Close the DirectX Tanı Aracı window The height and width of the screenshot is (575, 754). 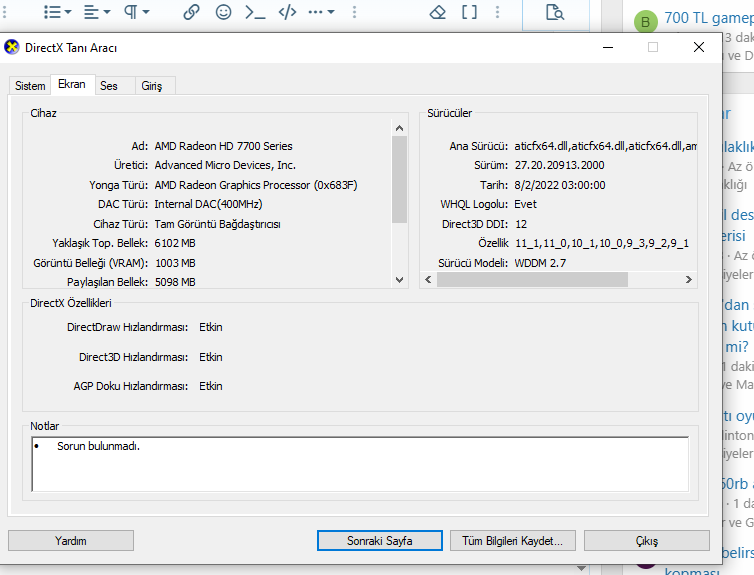699,47
